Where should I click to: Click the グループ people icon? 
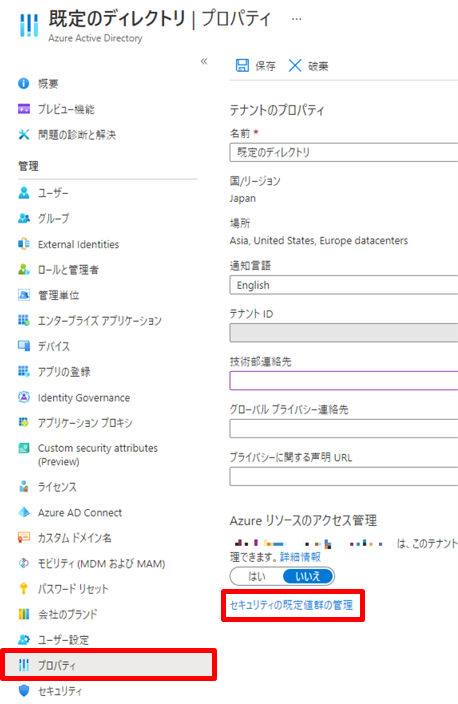(x=24, y=218)
